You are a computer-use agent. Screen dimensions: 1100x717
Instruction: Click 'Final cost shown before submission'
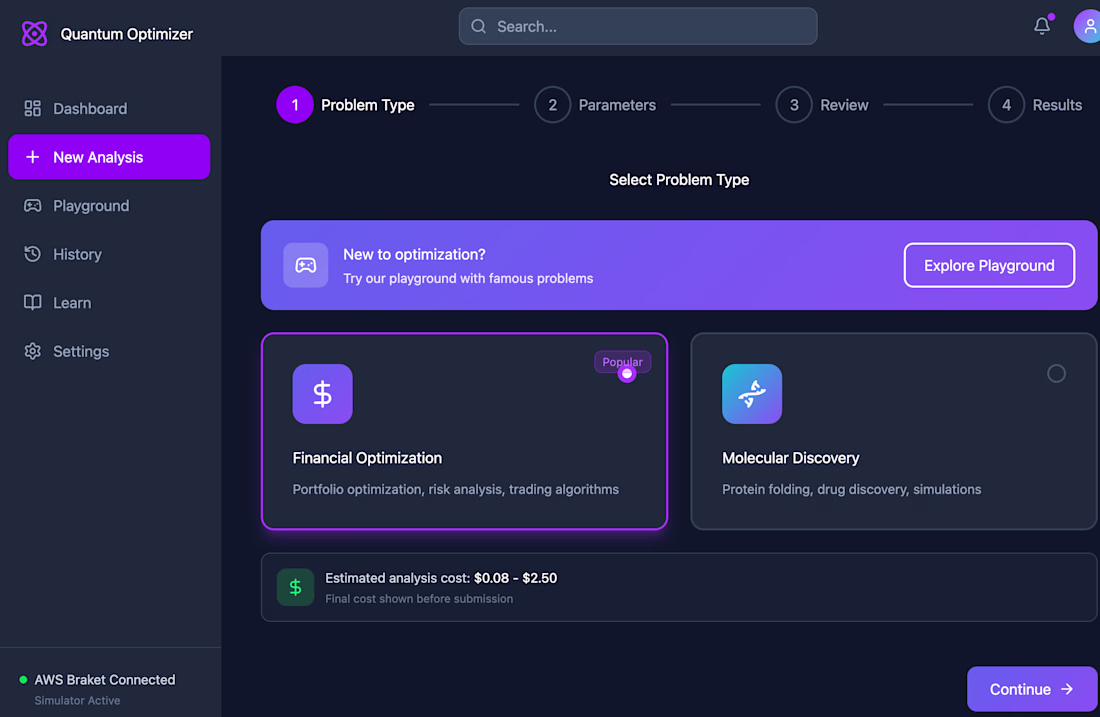tap(419, 598)
